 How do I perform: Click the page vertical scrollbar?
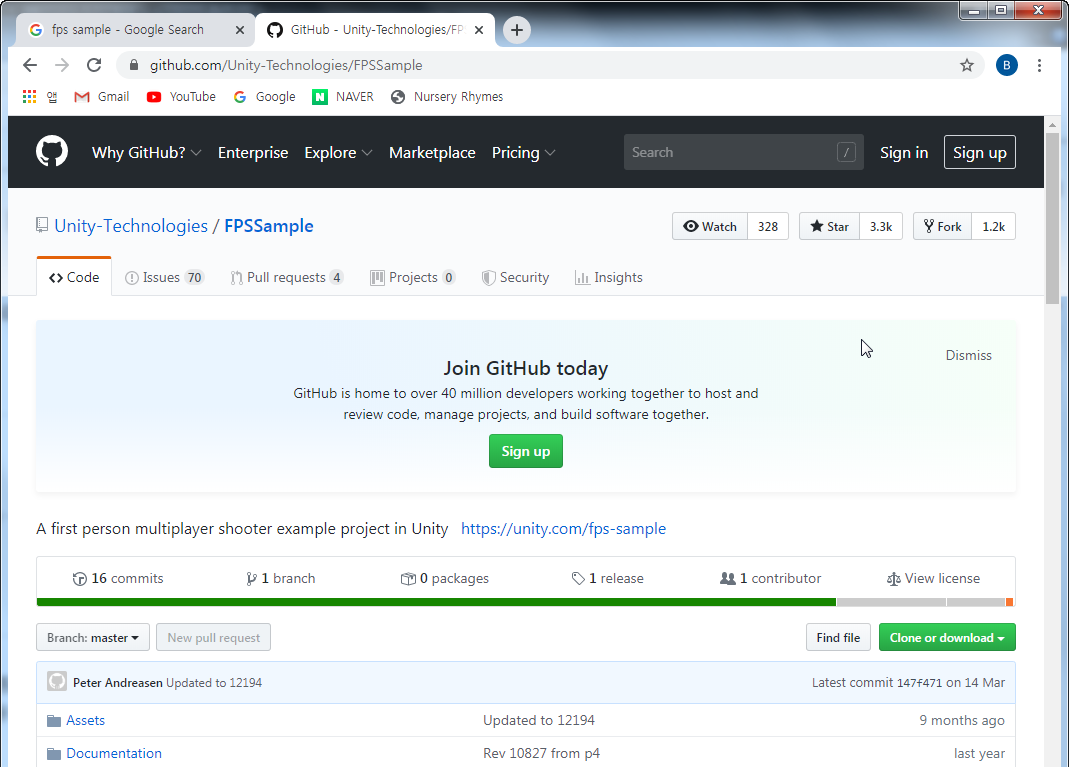pyautogui.click(x=1052, y=218)
